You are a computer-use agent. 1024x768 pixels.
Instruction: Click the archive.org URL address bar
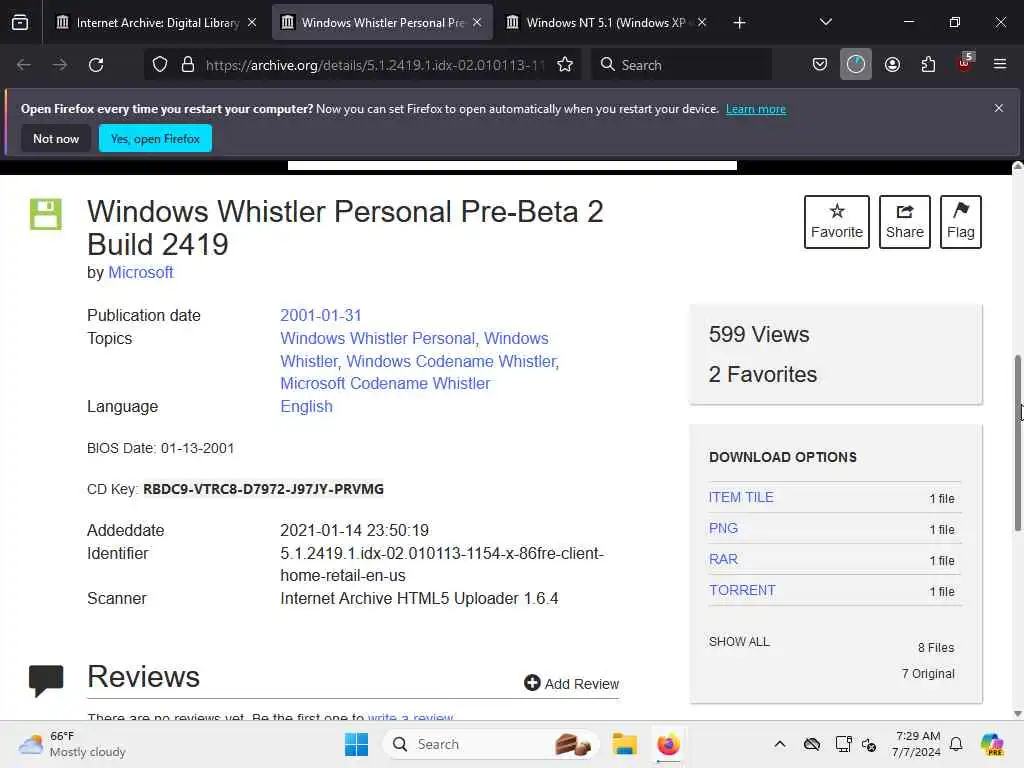(x=374, y=65)
